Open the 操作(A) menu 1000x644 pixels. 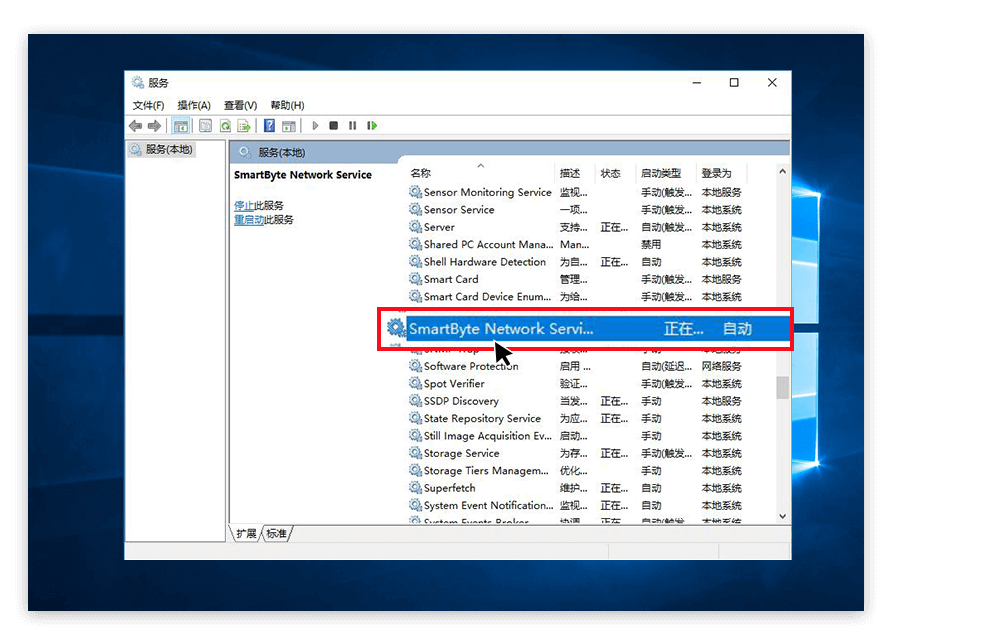click(193, 104)
